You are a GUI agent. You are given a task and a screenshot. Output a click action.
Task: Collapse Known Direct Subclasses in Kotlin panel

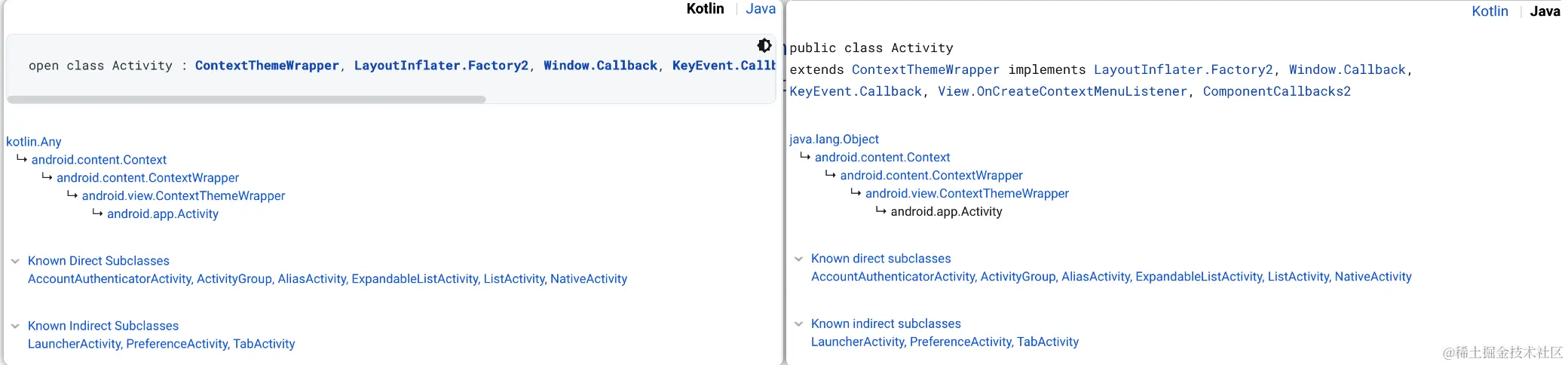click(x=15, y=261)
